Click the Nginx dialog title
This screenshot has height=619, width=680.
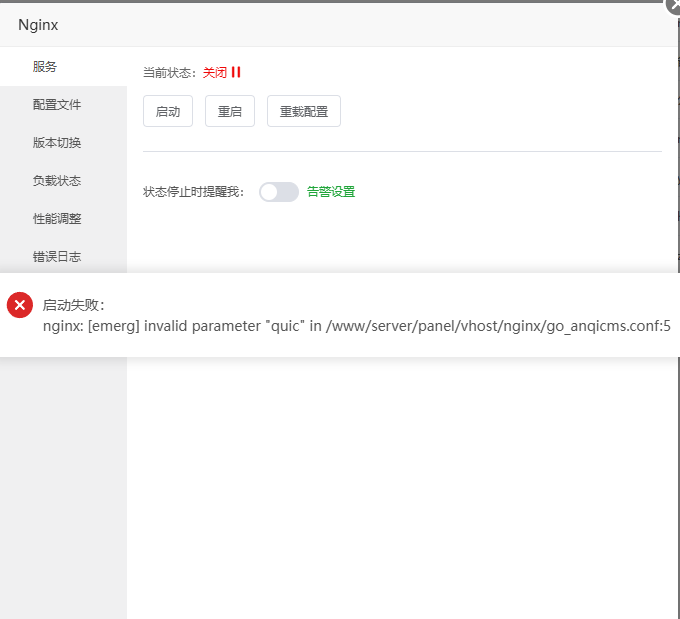(38, 25)
